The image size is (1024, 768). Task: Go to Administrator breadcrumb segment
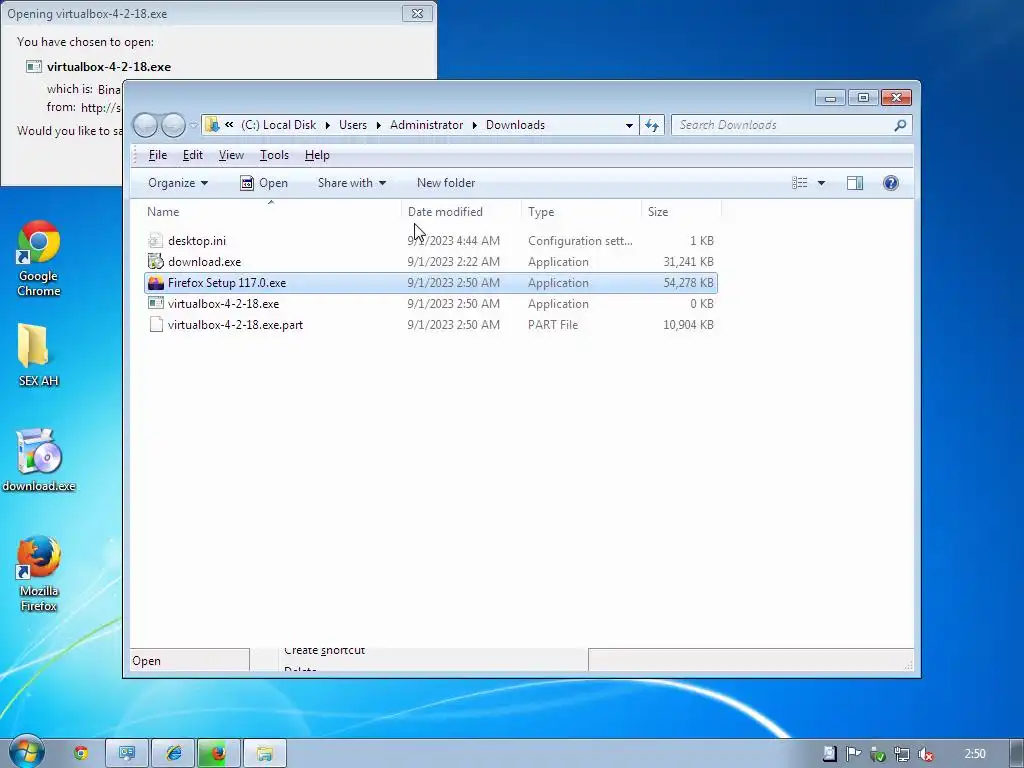pos(426,125)
